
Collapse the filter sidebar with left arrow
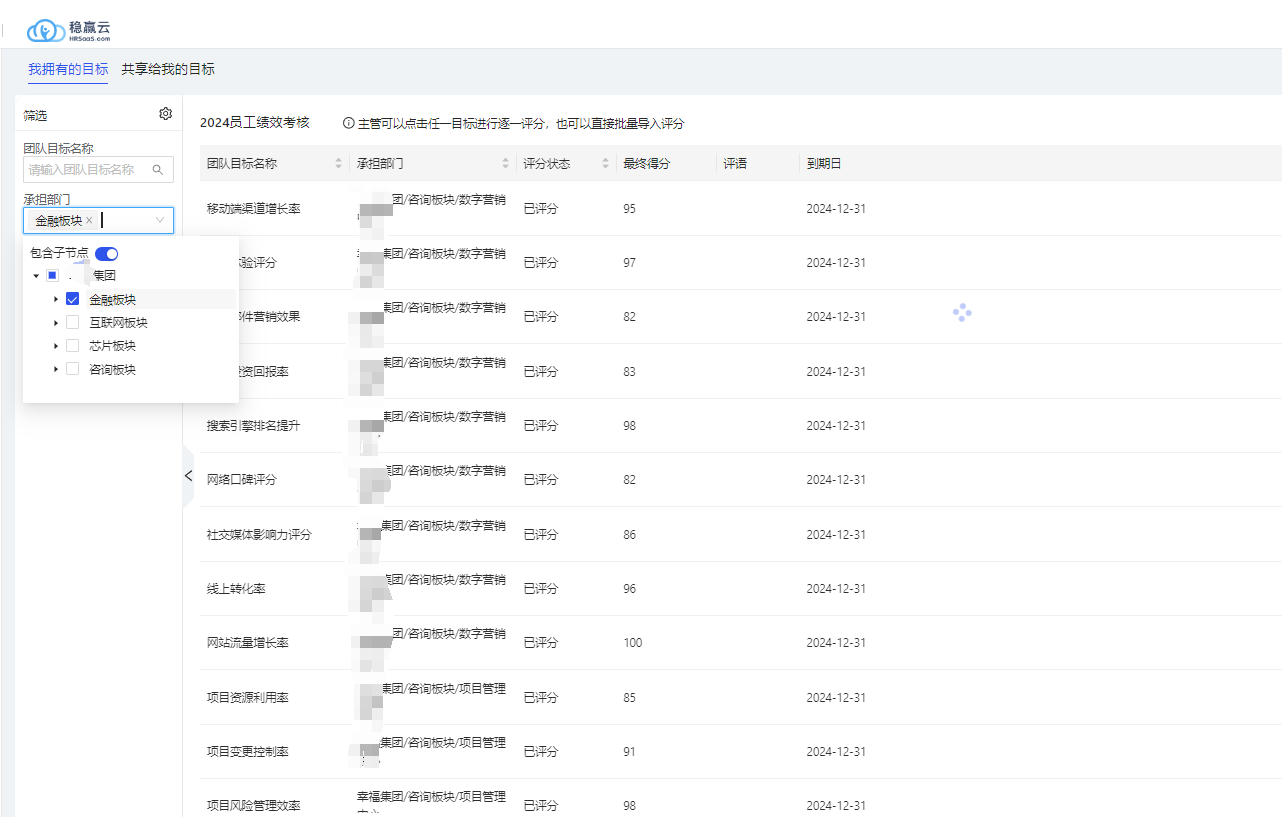click(x=188, y=476)
